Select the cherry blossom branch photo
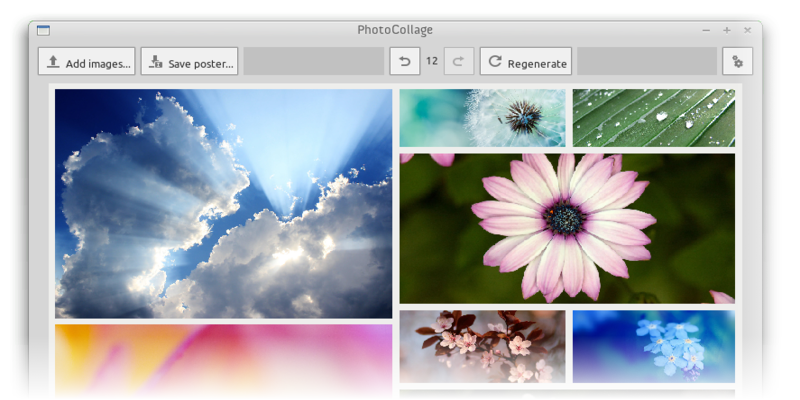 tap(482, 346)
